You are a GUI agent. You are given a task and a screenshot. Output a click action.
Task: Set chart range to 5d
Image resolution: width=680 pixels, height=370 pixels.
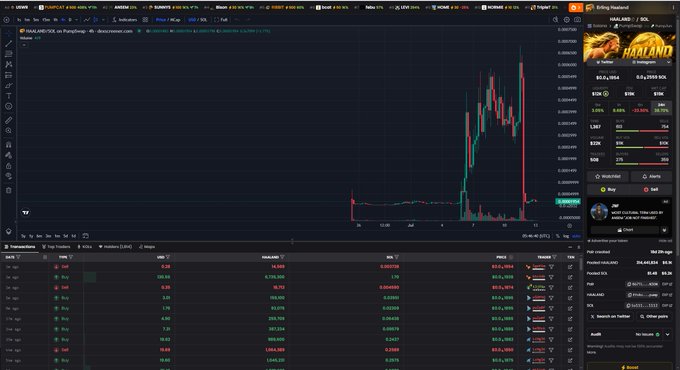65,236
